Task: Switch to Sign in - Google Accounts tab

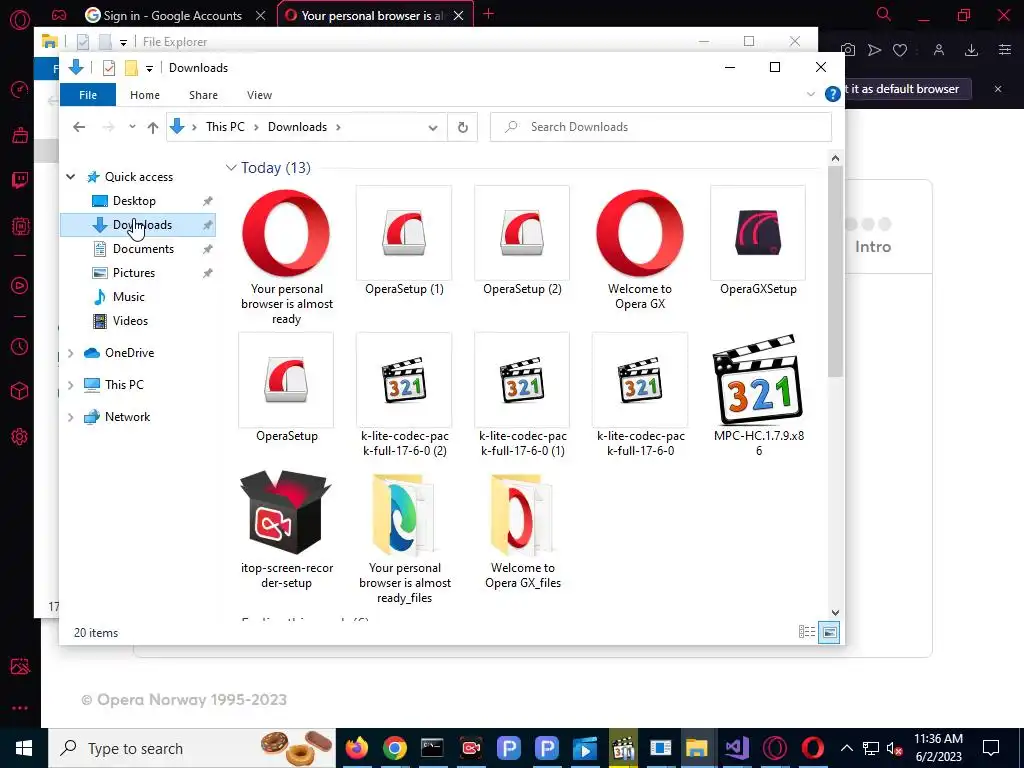Action: pos(174,15)
